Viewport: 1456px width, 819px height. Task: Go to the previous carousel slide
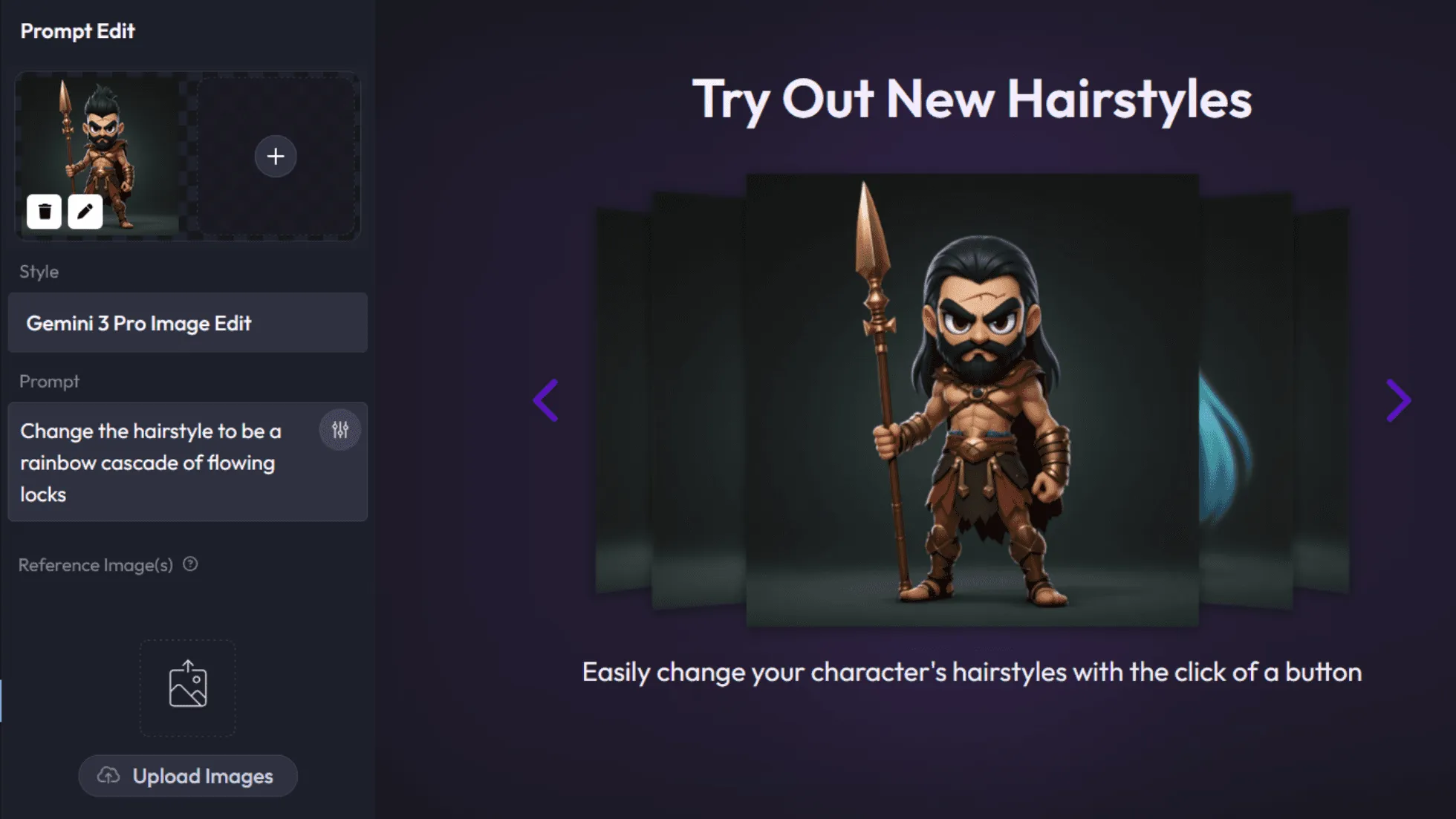click(x=547, y=401)
